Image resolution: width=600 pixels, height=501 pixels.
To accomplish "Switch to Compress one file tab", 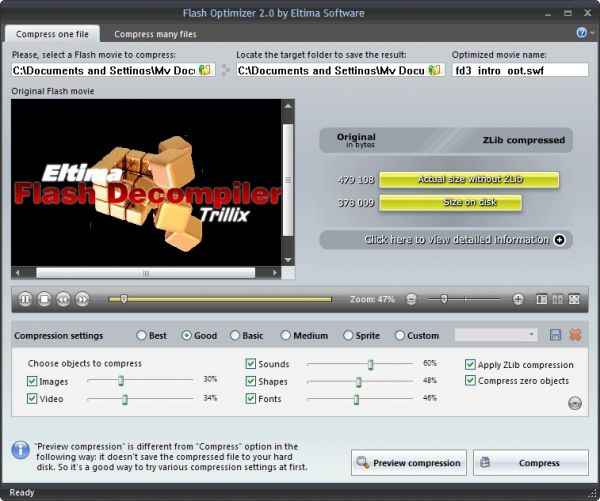I will [x=52, y=34].
